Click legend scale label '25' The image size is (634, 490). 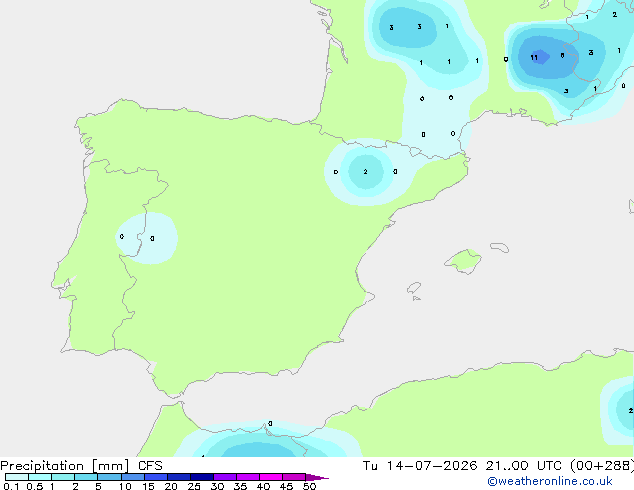(x=194, y=486)
